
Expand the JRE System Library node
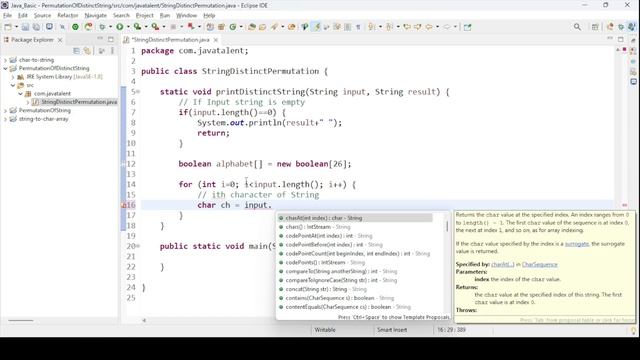click(x=13, y=77)
